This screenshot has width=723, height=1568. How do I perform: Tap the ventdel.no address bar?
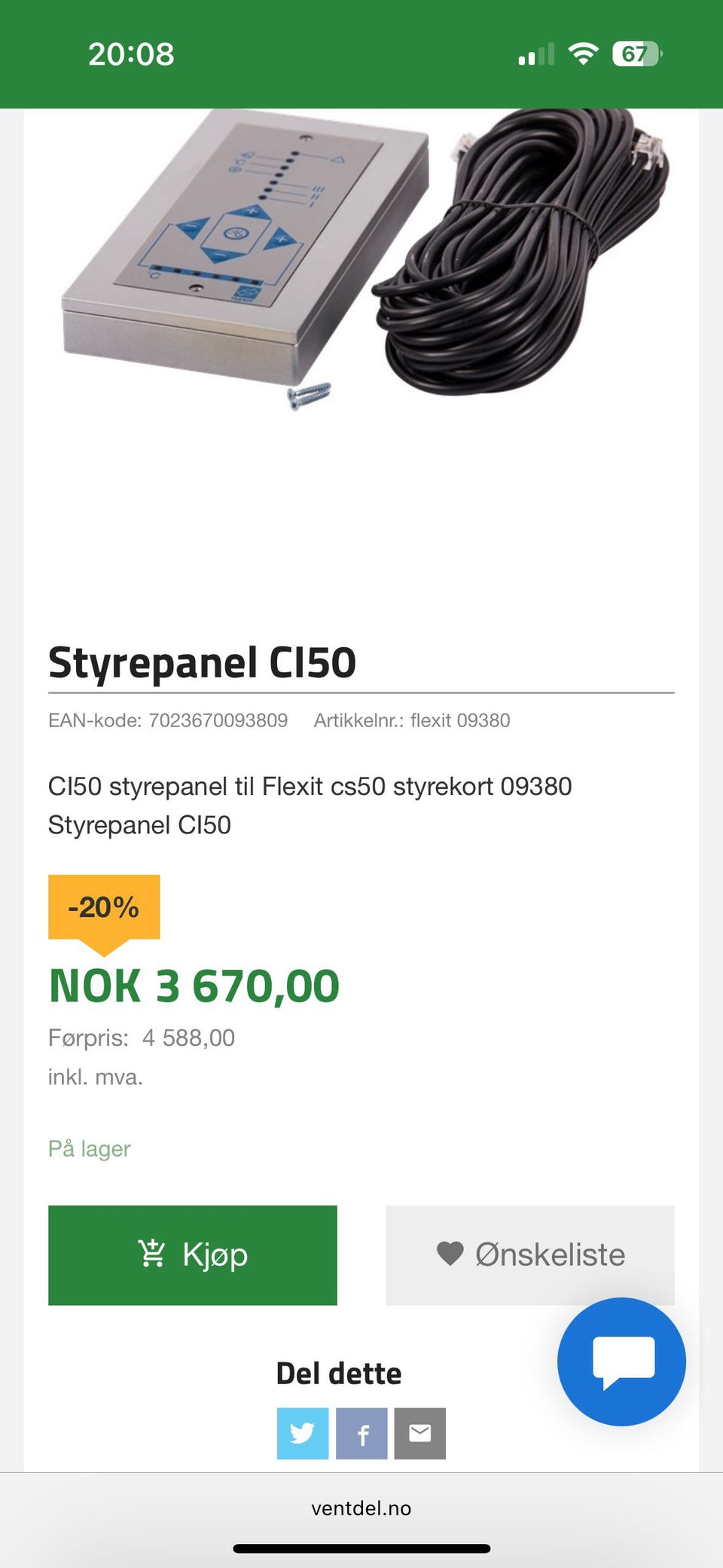361,1508
